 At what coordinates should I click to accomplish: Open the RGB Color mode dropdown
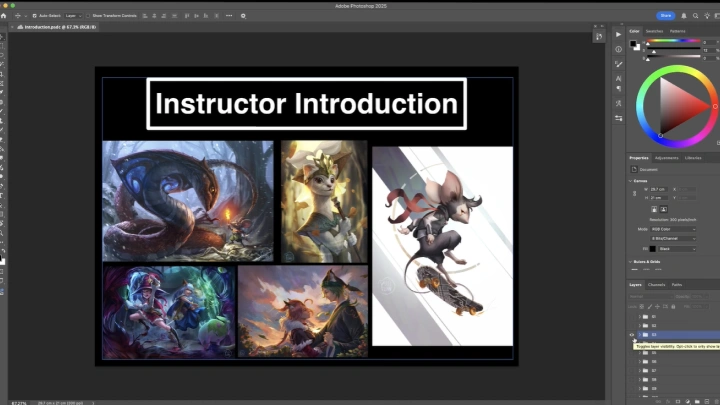pos(673,229)
